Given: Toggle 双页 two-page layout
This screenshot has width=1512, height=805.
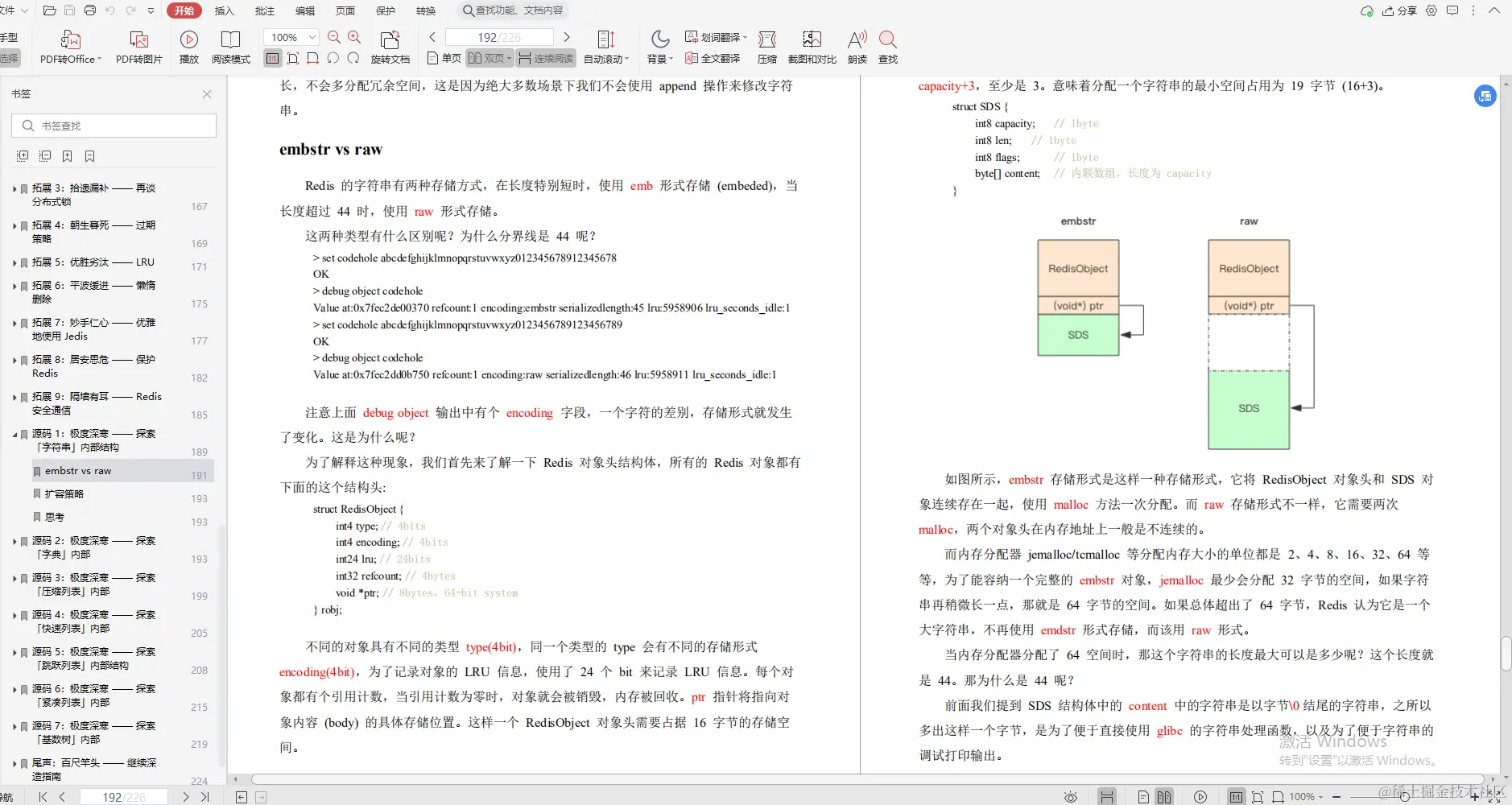Looking at the screenshot, I should pyautogui.click(x=490, y=59).
